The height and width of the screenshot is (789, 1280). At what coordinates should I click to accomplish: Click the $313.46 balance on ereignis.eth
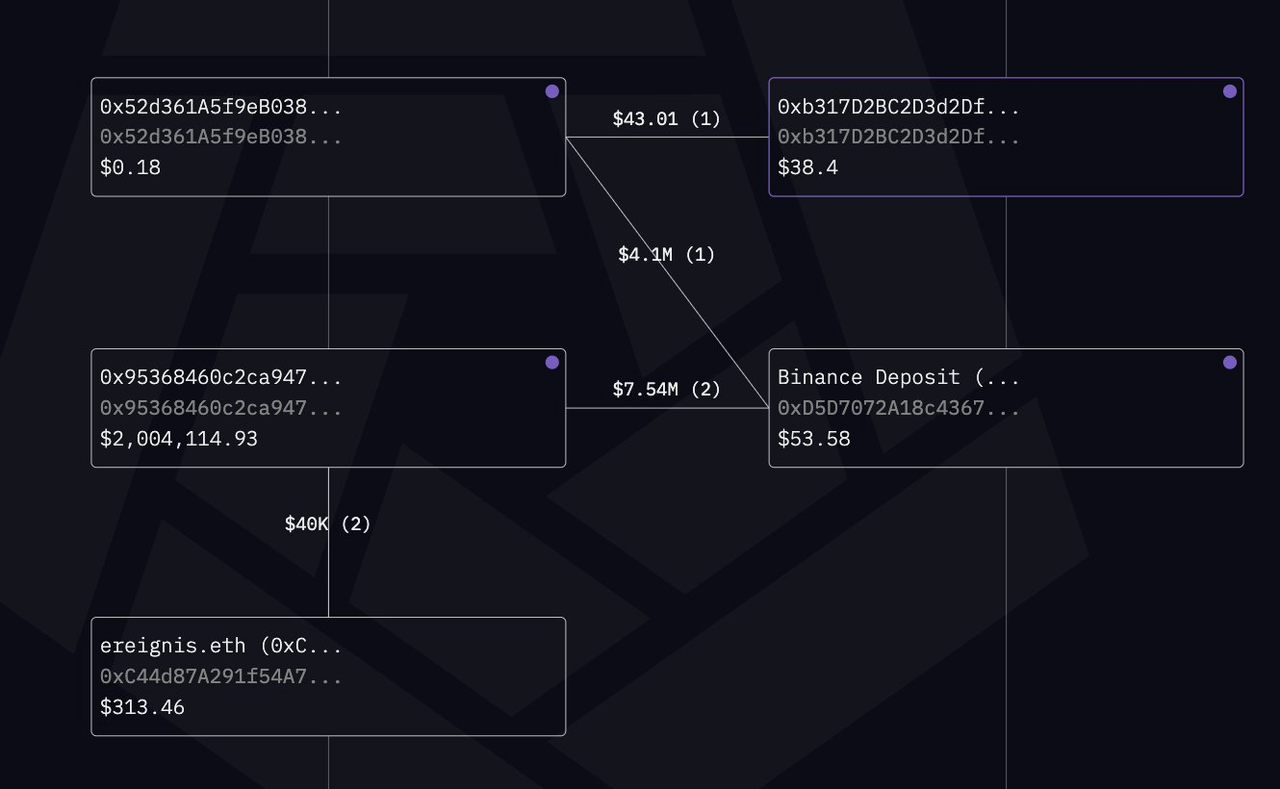(142, 708)
